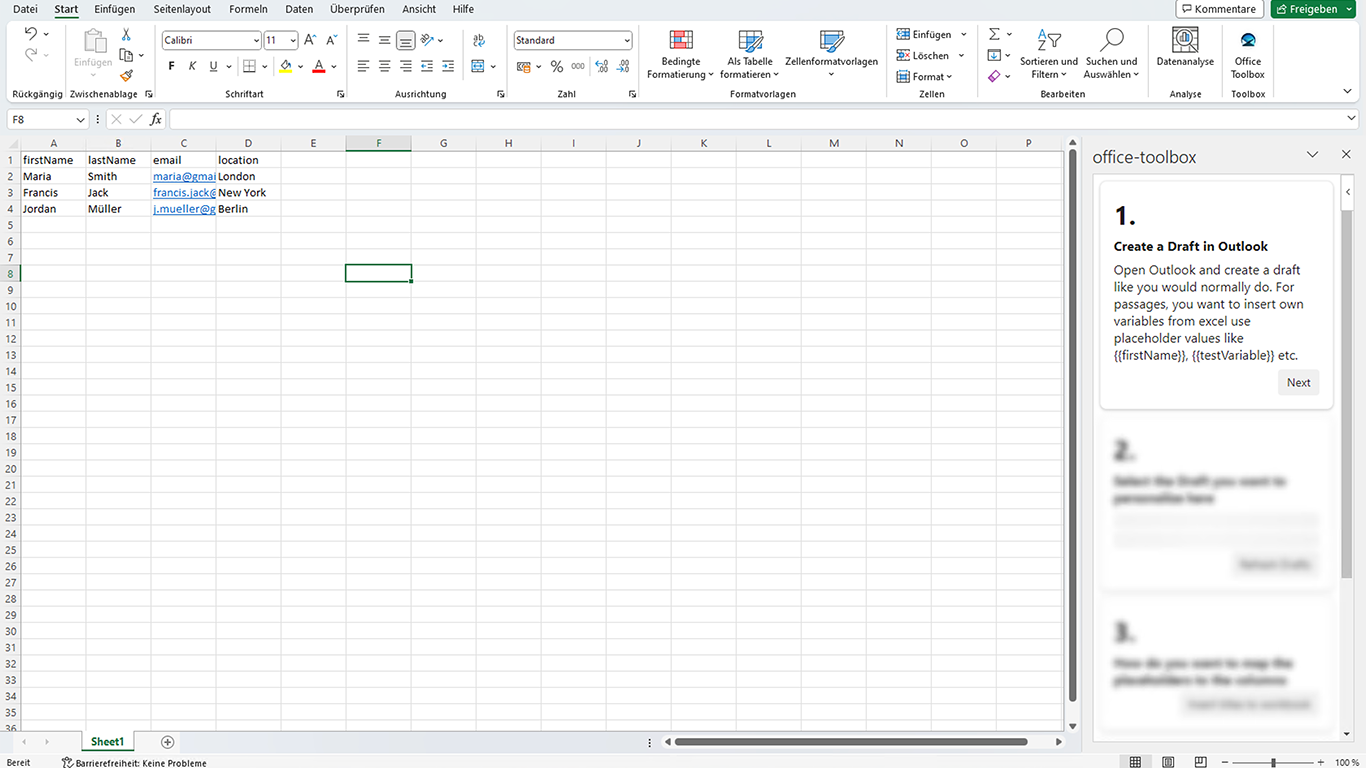Click the Clear eraser icon in Bearbeiten
Image resolution: width=1366 pixels, height=768 pixels.
coord(994,76)
